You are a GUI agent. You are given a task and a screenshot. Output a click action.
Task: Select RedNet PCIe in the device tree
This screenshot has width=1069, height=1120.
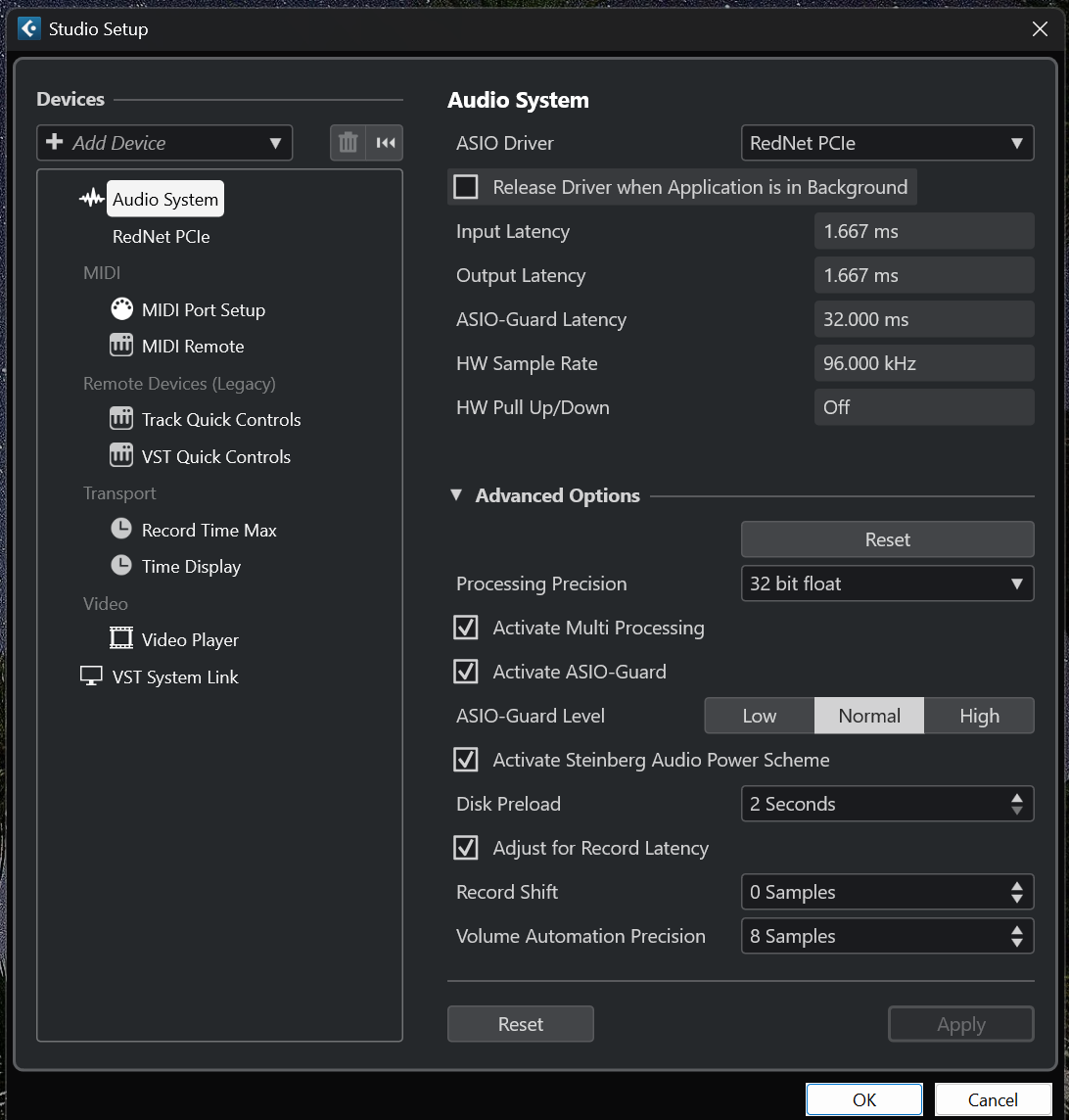[162, 236]
